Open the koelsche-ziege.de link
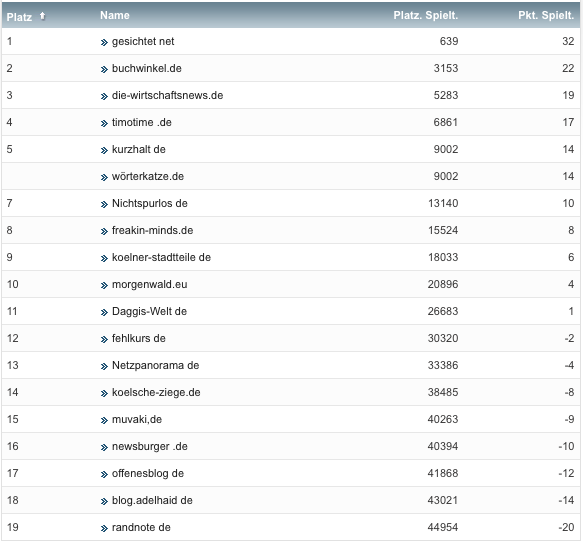This screenshot has height=542, width=583. (x=156, y=393)
